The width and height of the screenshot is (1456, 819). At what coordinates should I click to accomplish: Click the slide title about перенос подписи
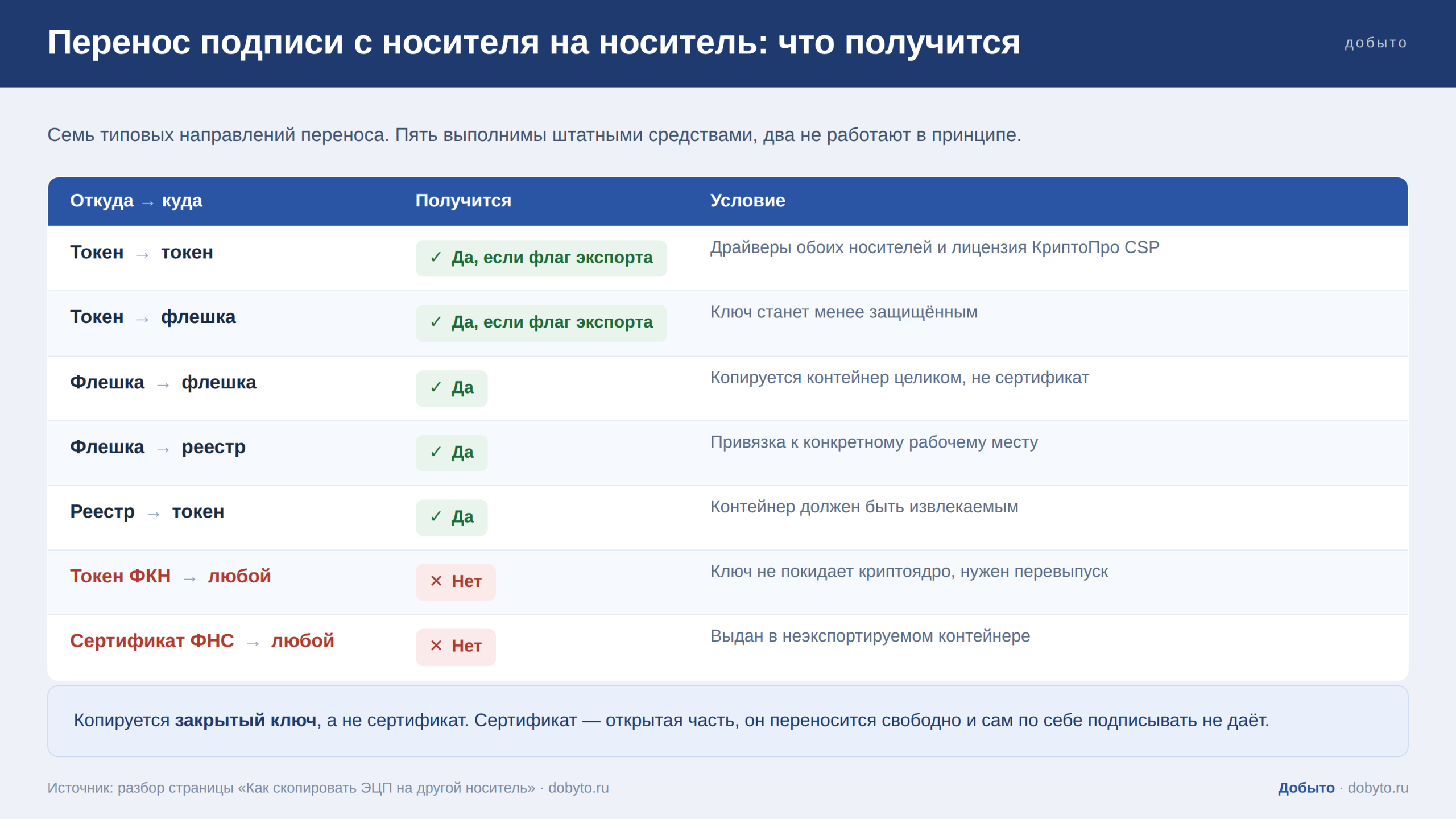click(533, 43)
